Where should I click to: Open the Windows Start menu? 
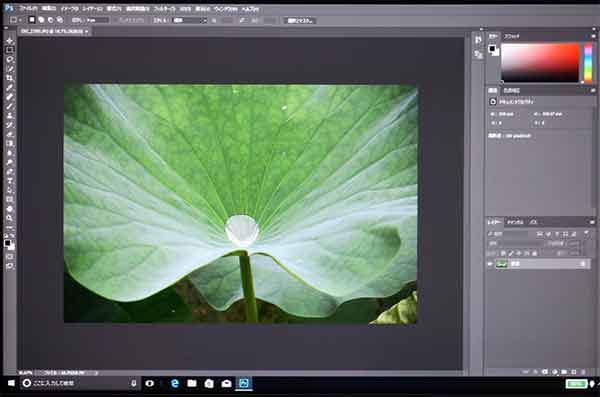click(11, 383)
